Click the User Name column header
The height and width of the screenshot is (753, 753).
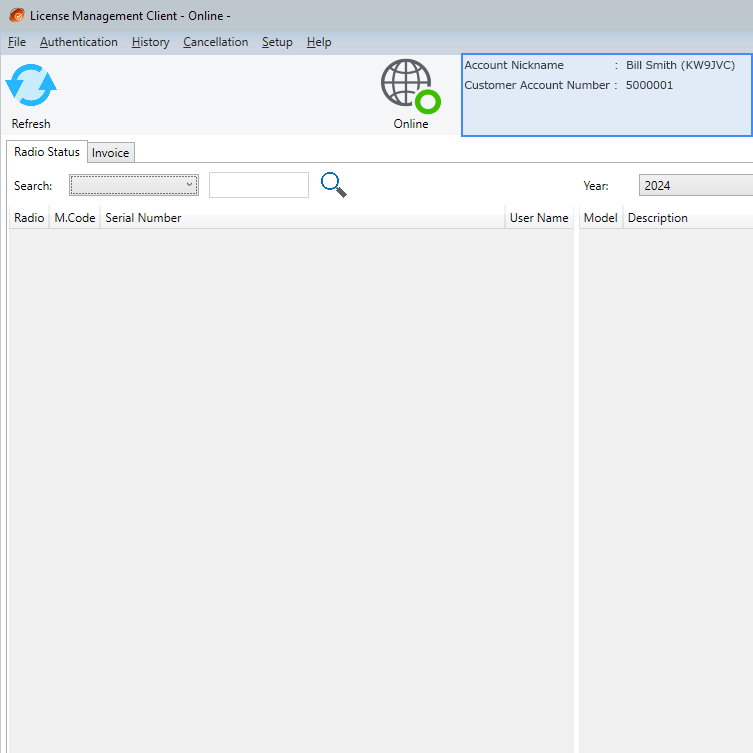tap(539, 218)
